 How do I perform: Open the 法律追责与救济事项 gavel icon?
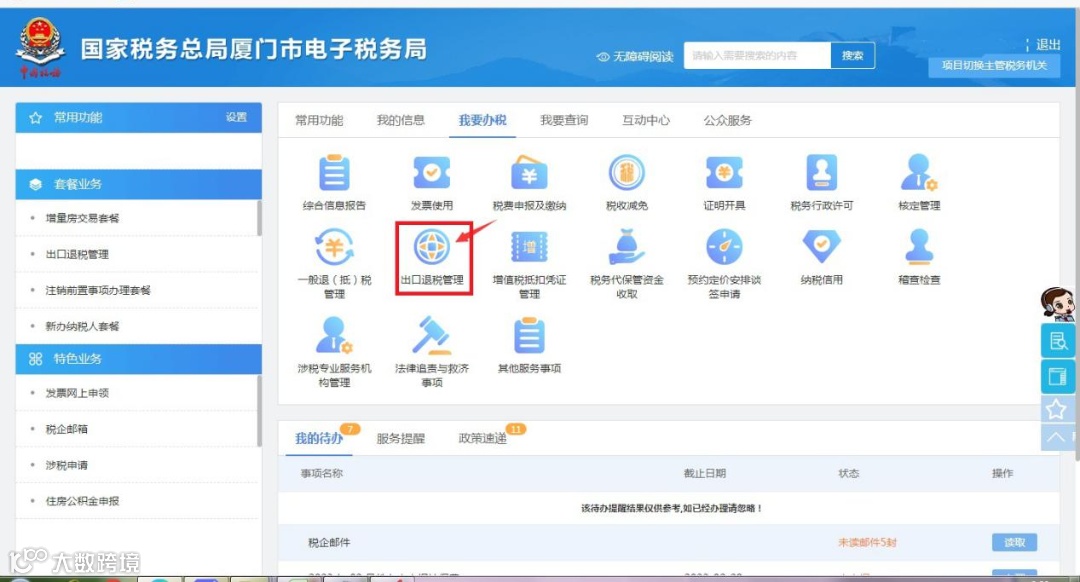[x=432, y=335]
